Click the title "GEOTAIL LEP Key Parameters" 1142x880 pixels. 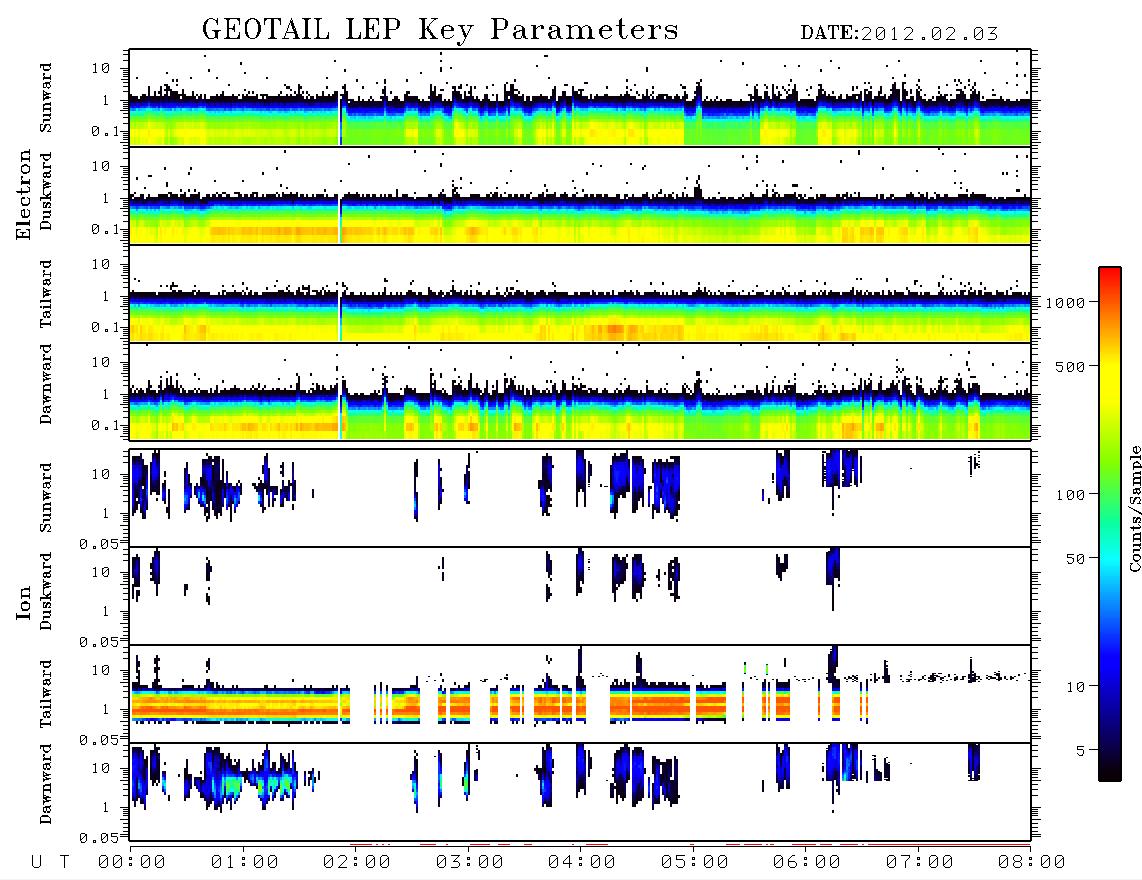[440, 29]
